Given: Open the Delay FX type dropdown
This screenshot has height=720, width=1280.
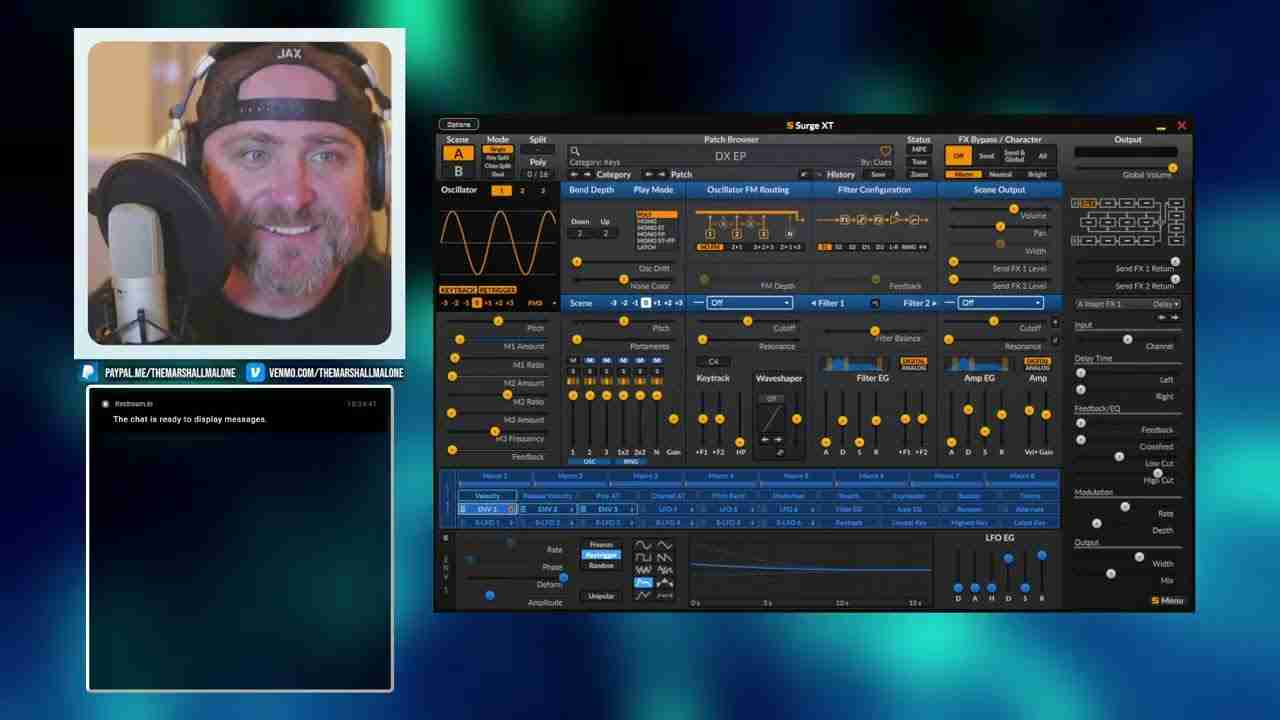Looking at the screenshot, I should coord(1165,304).
